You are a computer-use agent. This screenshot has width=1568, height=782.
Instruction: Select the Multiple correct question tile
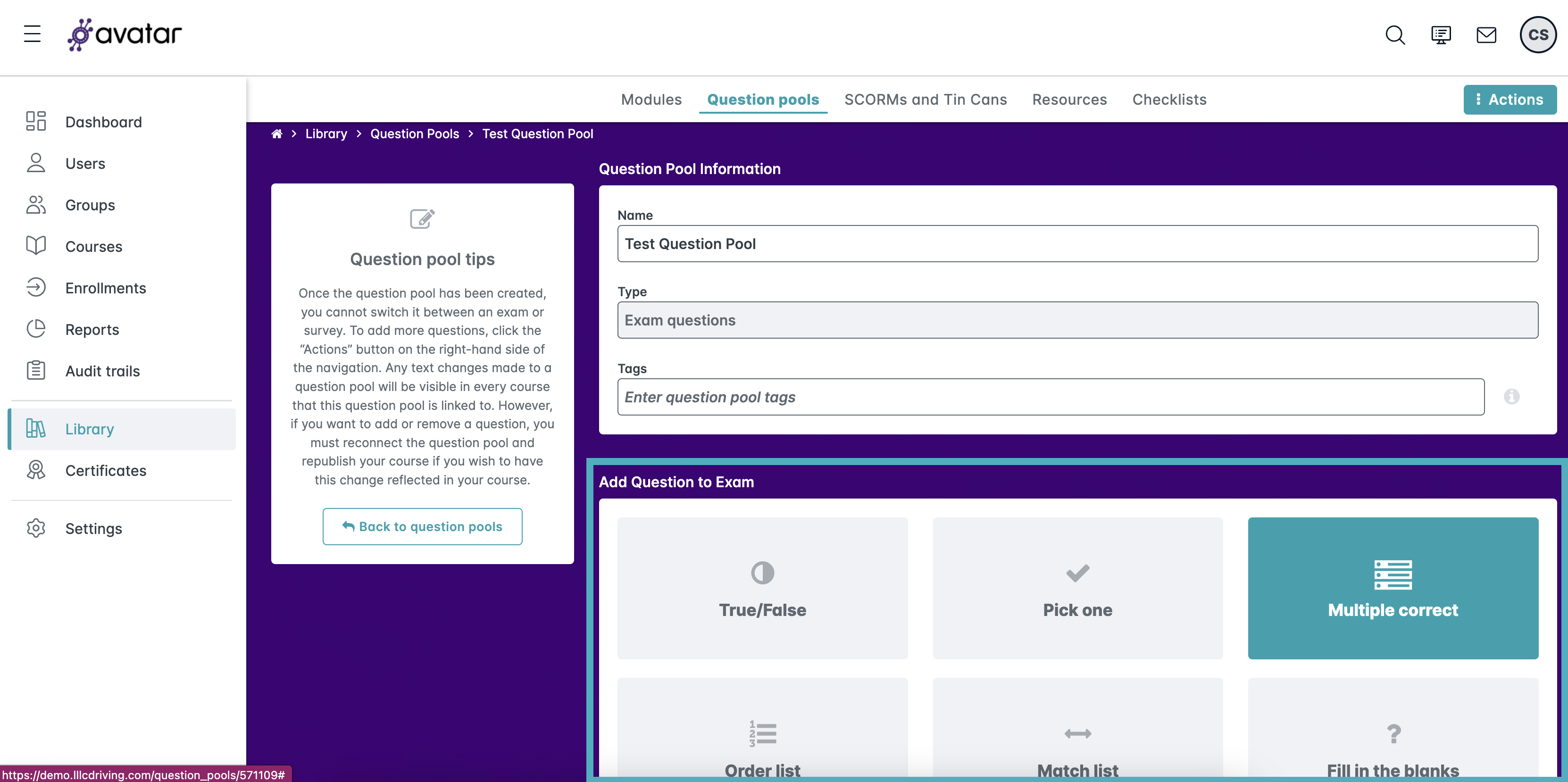click(1393, 588)
